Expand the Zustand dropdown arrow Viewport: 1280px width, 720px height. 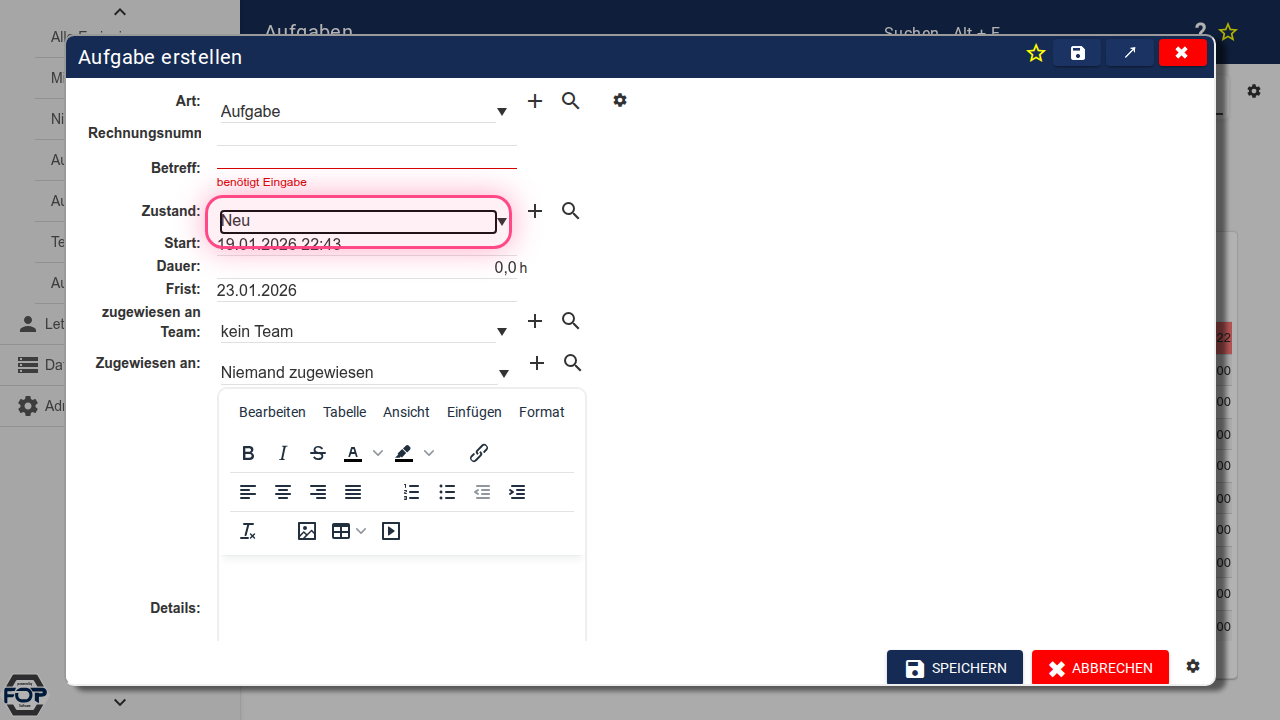pos(503,221)
